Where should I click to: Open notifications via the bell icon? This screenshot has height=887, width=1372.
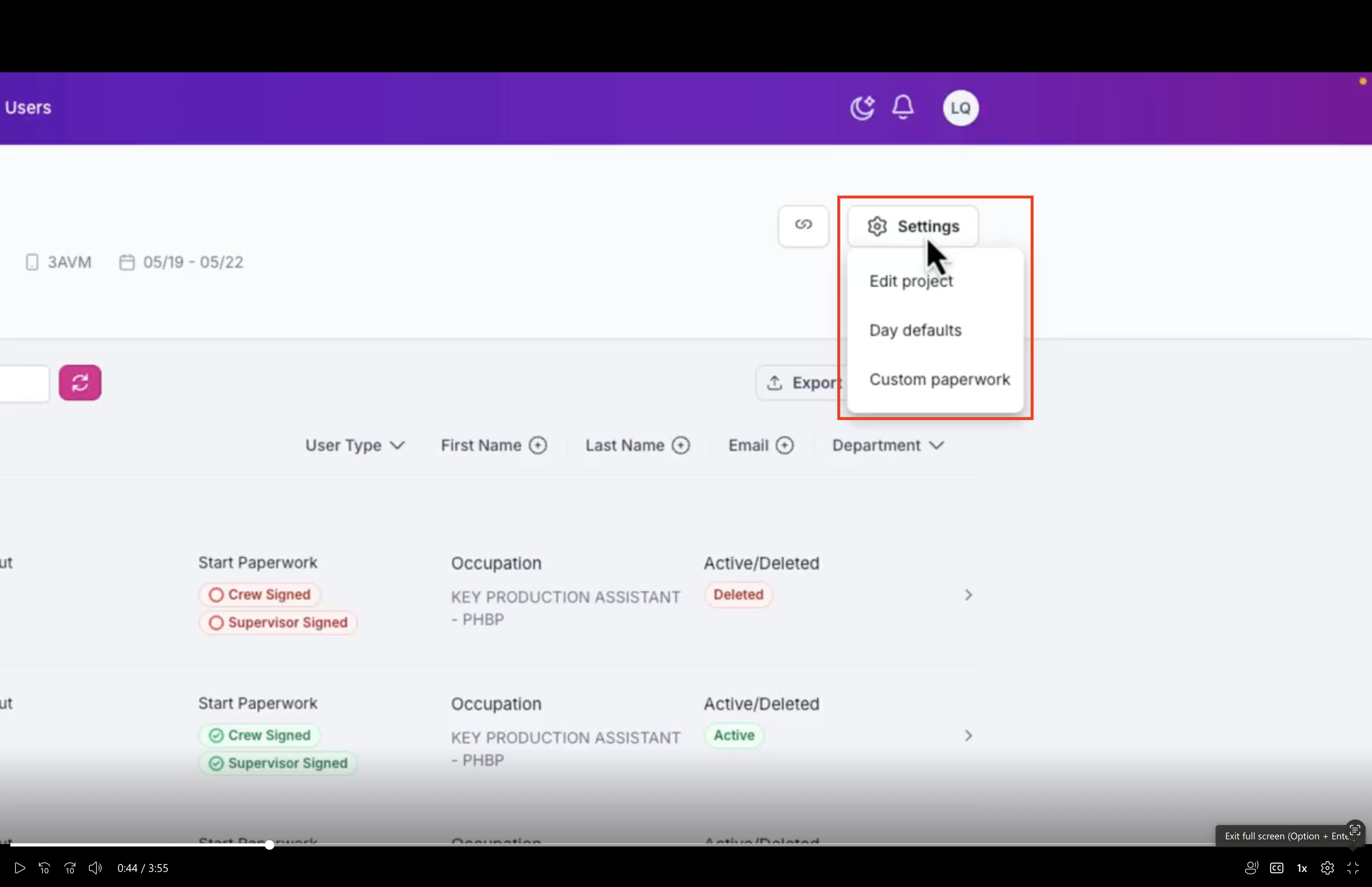(903, 107)
